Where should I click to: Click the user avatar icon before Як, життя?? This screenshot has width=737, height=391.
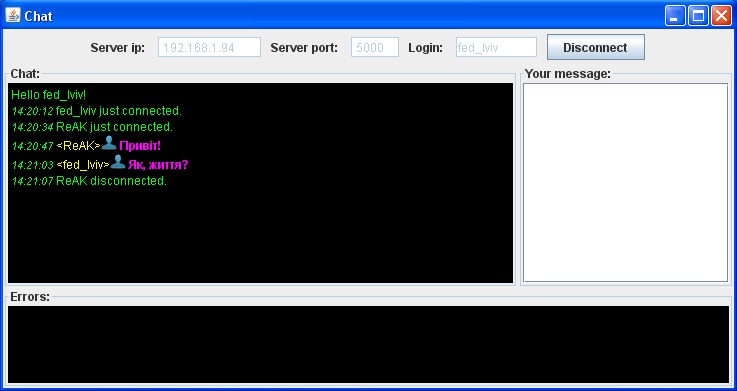coord(118,162)
